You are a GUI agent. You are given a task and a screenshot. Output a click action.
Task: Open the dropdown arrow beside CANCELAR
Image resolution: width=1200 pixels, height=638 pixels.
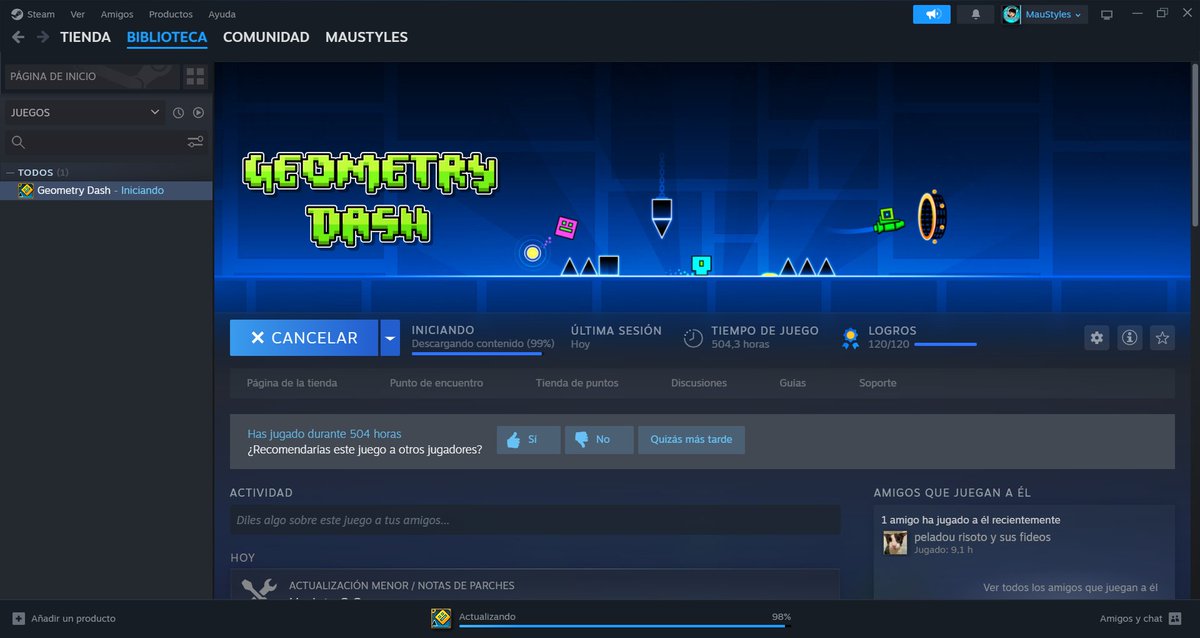390,338
